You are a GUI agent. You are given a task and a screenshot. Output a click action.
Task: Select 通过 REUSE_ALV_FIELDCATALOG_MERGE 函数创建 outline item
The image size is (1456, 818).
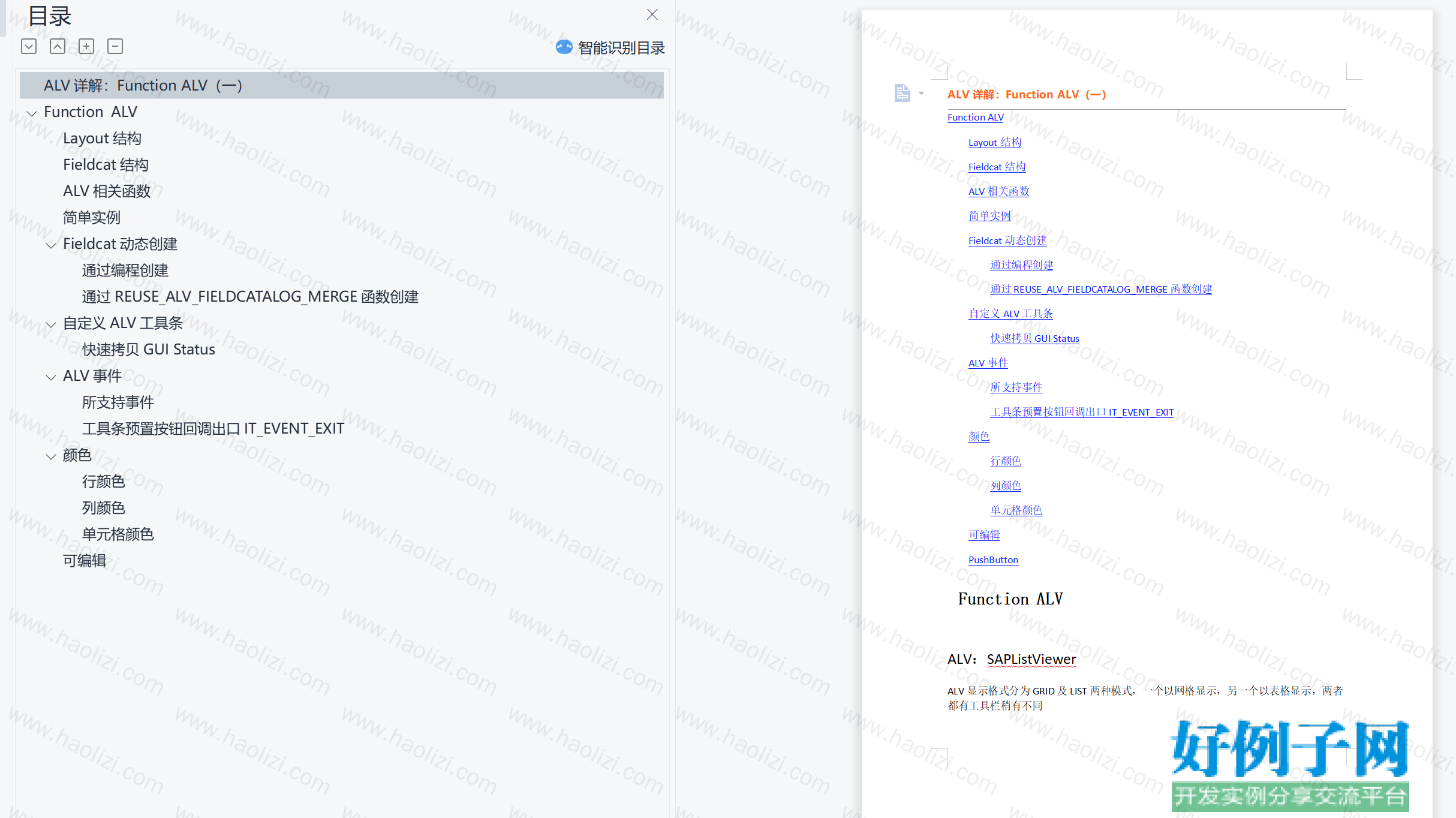250,296
